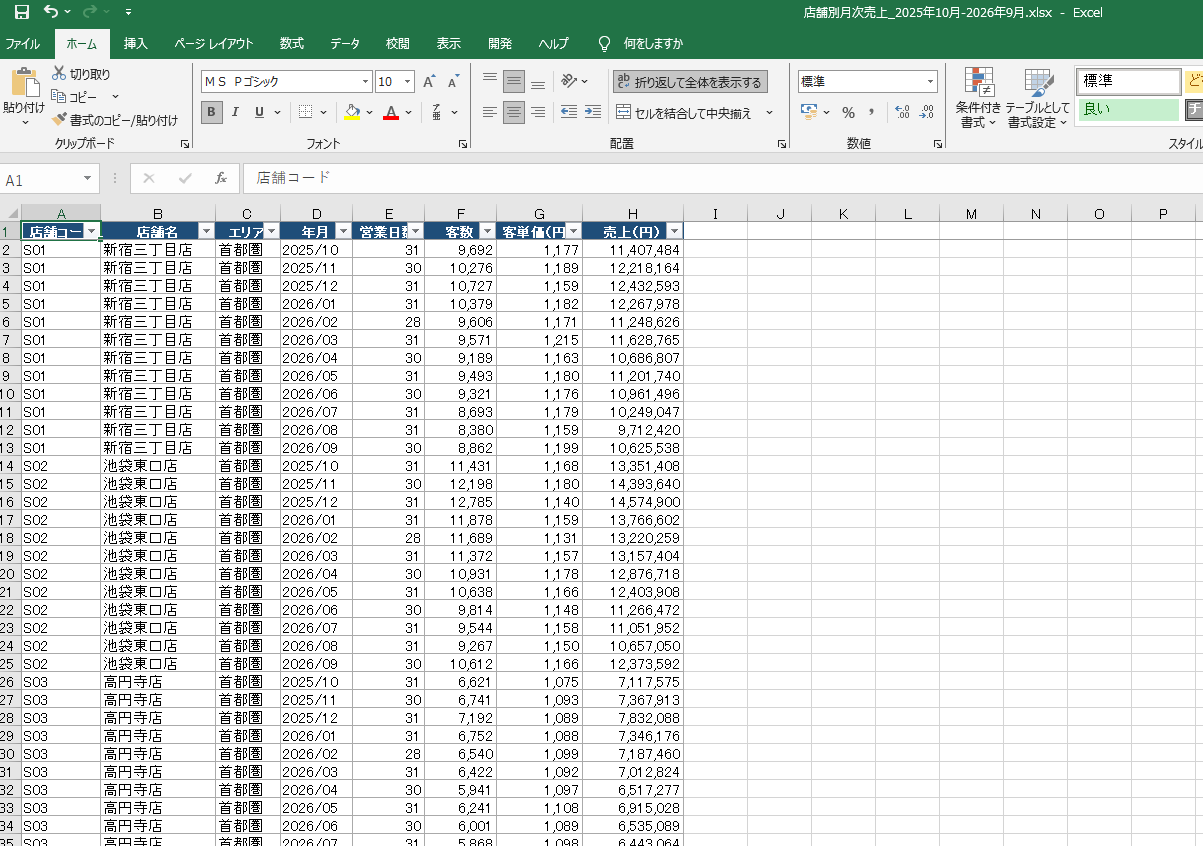Apply the red font color
Screen dimensions: 1203x846
(x=391, y=112)
